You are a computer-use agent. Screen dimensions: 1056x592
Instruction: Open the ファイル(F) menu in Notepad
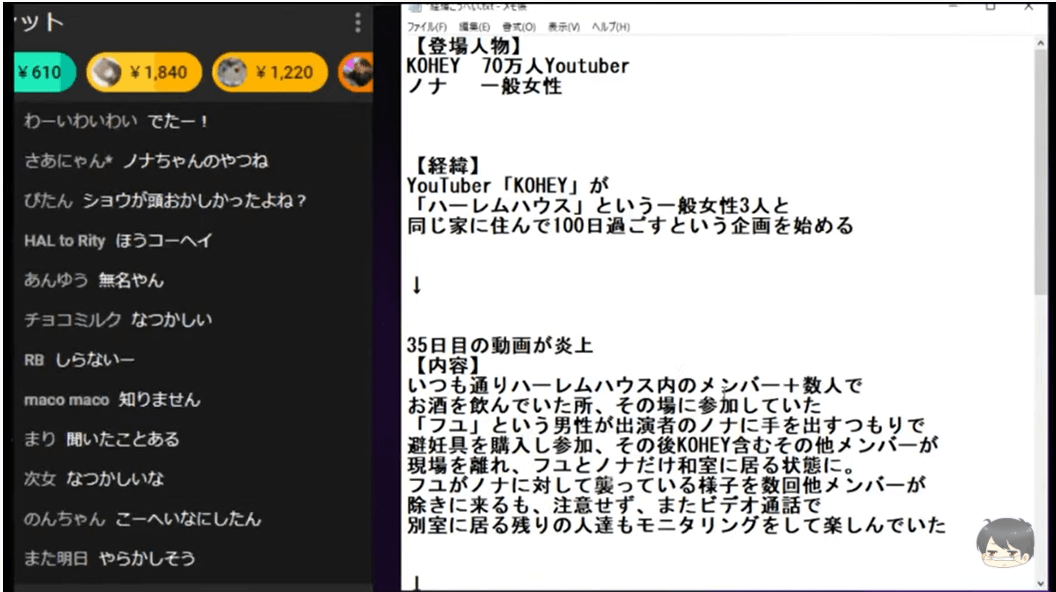click(427, 26)
